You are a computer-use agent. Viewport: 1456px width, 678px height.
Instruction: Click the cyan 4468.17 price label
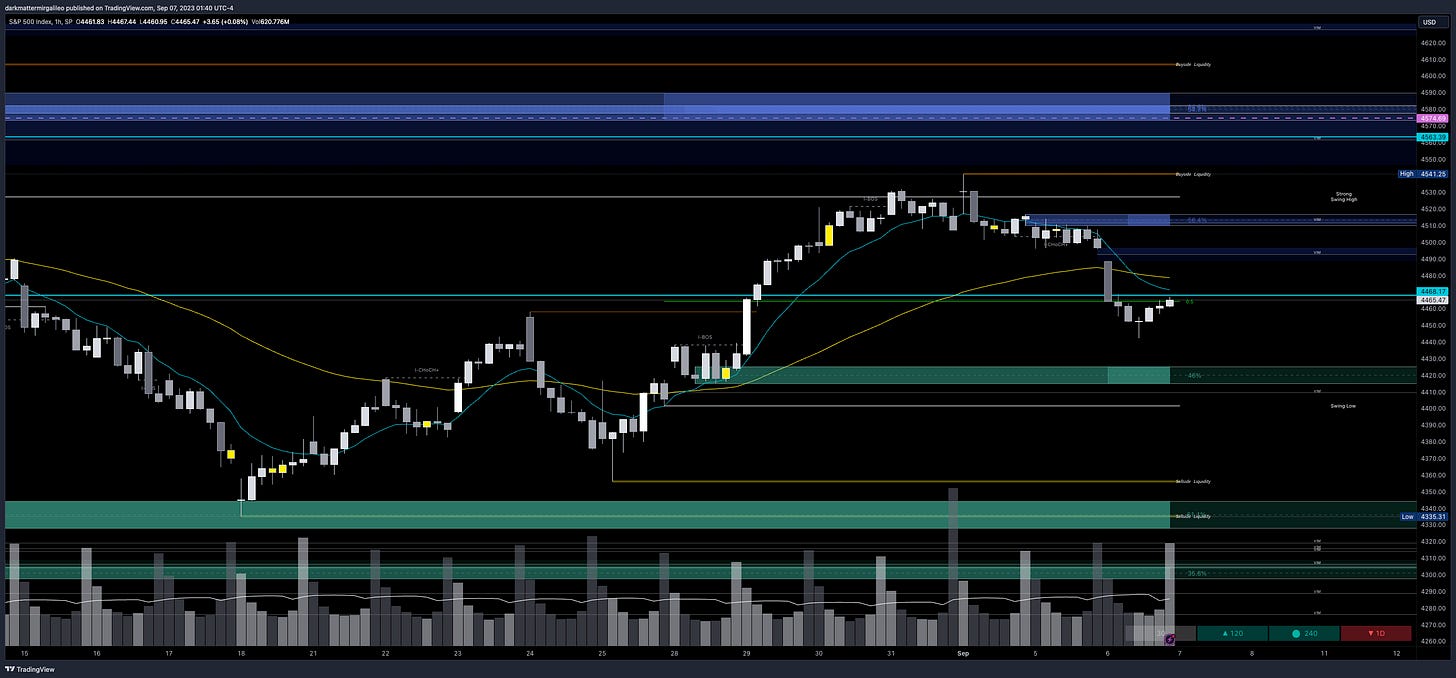[1432, 291]
